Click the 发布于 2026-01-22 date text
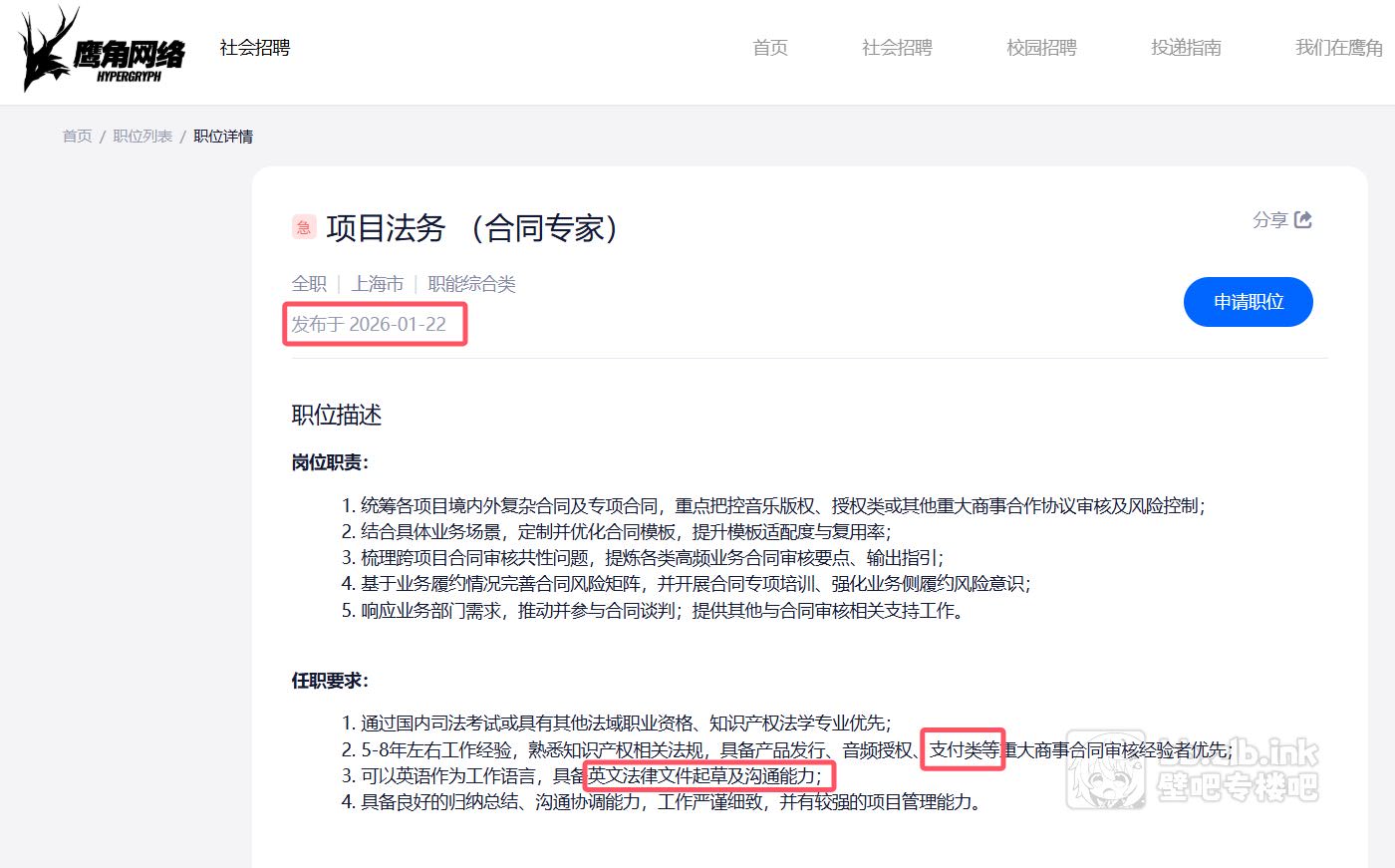The width and height of the screenshot is (1395, 868). click(x=369, y=324)
